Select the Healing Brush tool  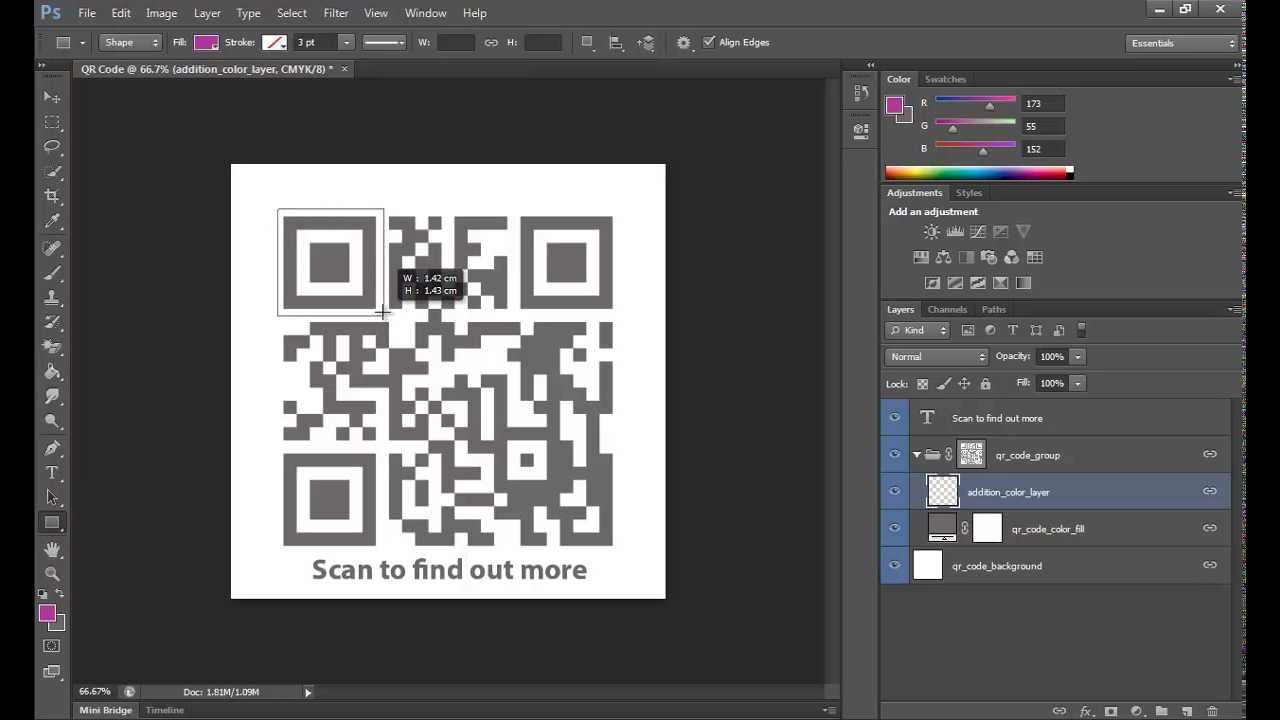[52, 248]
